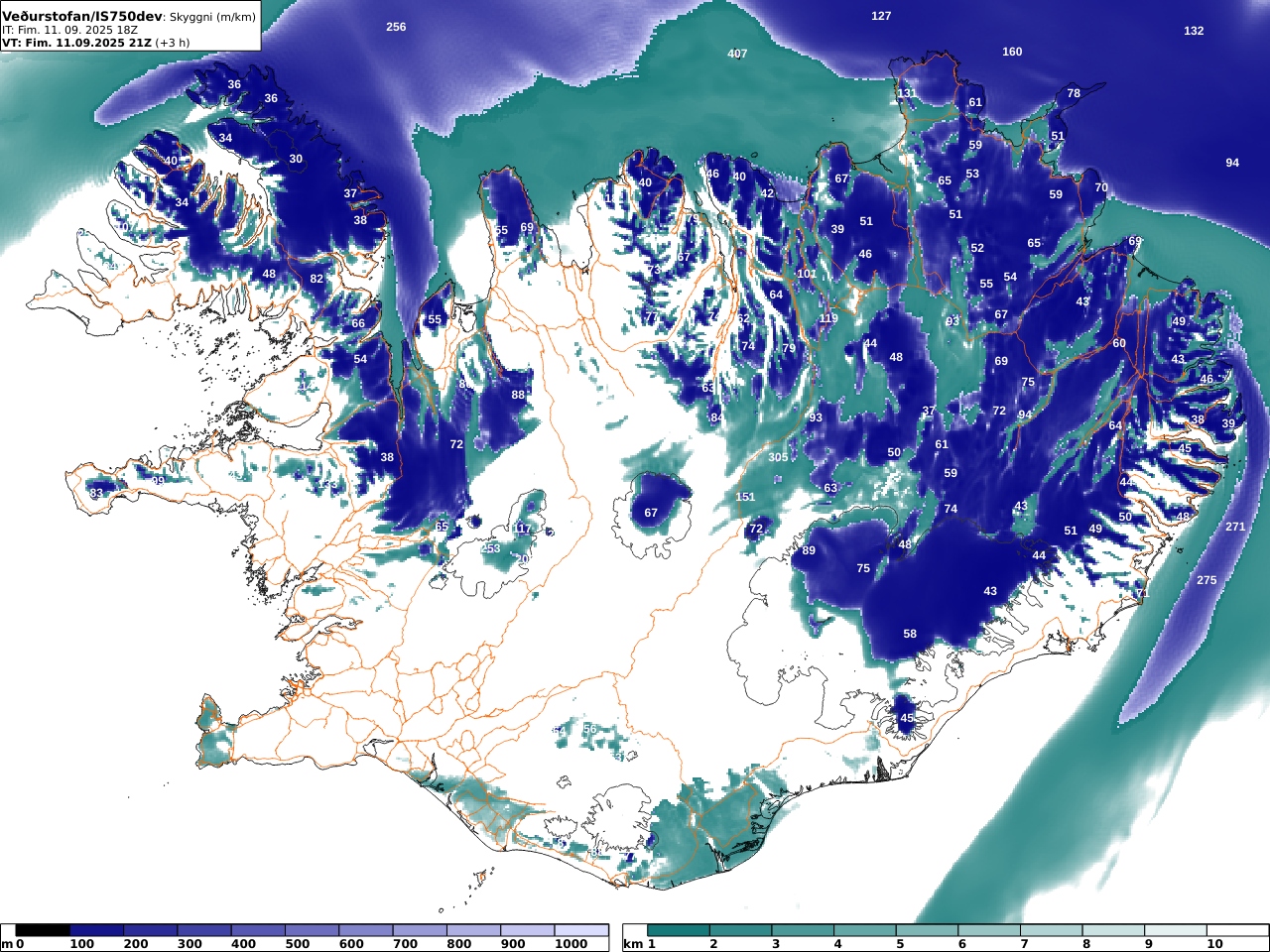Image resolution: width=1270 pixels, height=952 pixels.
Task: Click the black 0–100 m legend swatch
Action: pyautogui.click(x=43, y=930)
